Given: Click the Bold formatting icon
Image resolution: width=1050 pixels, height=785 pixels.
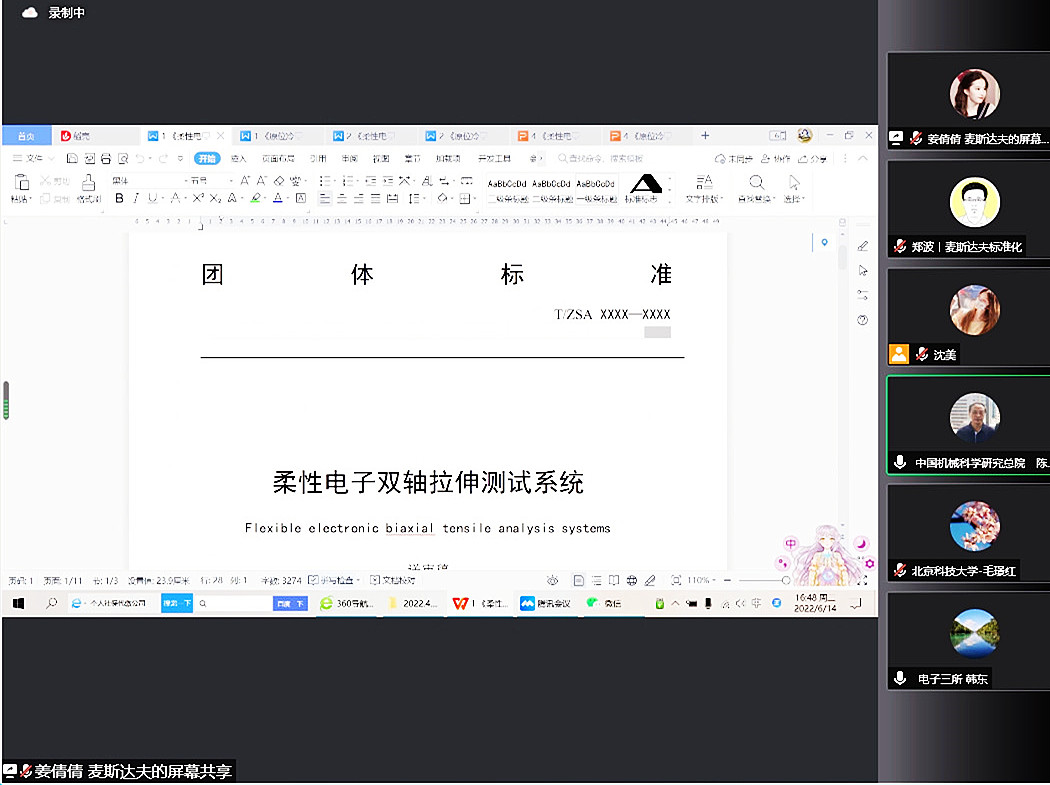Looking at the screenshot, I should 119,199.
